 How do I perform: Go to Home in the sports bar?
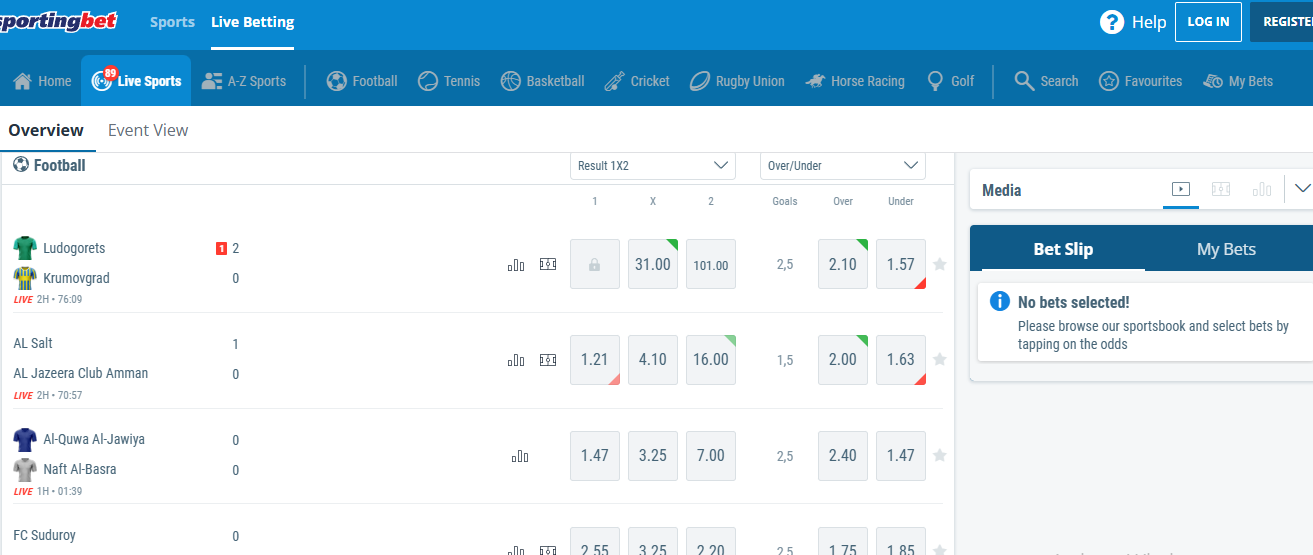point(42,81)
